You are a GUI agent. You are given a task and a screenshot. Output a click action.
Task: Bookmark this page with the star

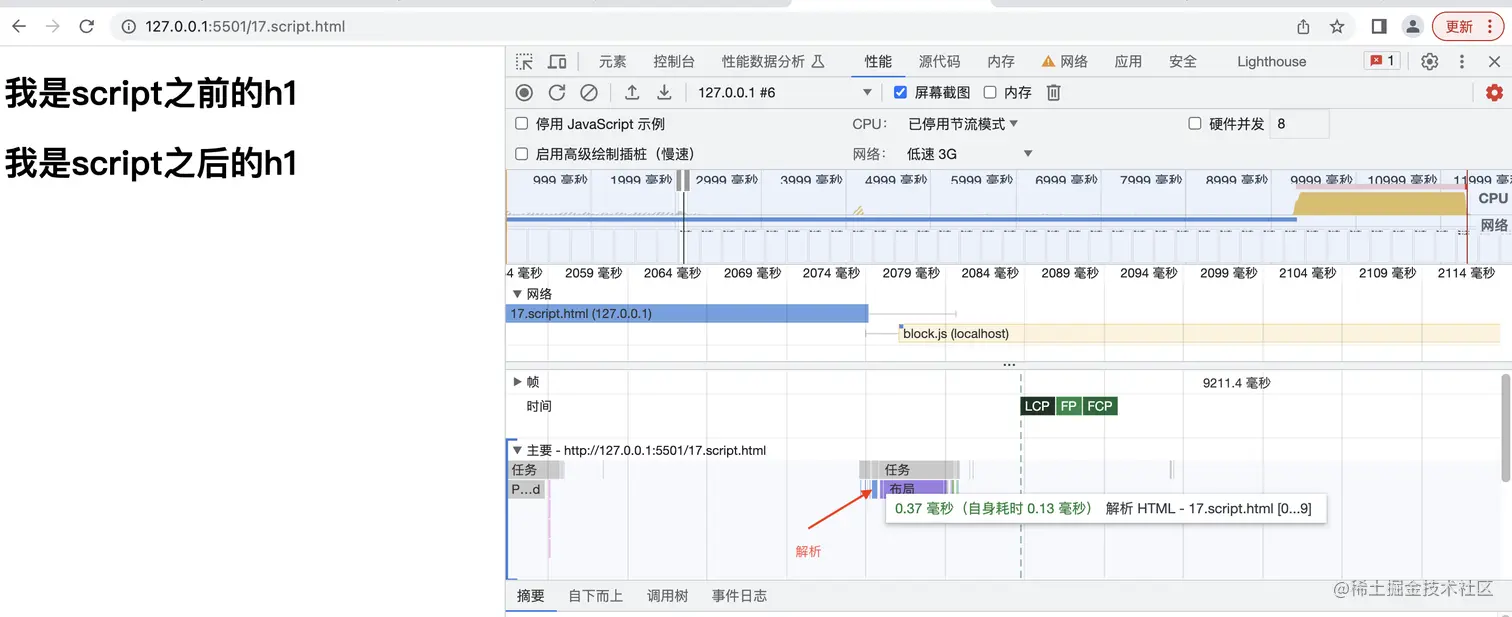1337,26
